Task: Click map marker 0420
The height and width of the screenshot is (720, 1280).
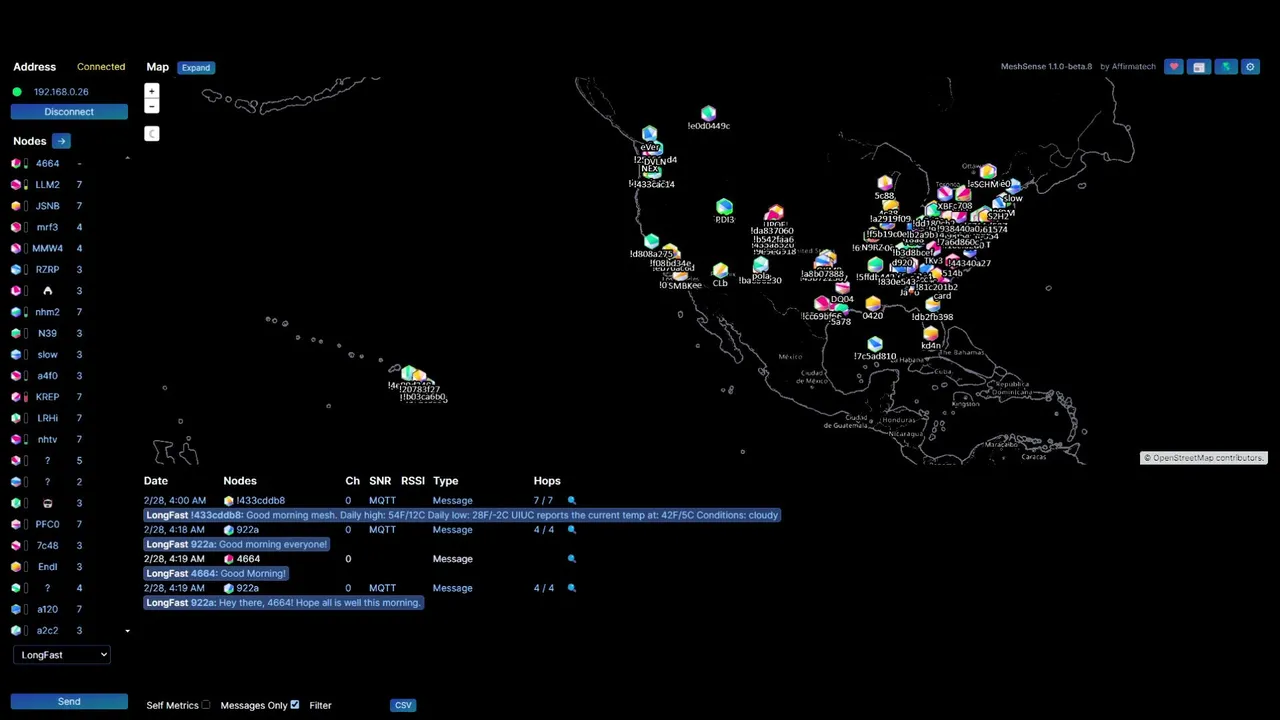Action: click(873, 304)
